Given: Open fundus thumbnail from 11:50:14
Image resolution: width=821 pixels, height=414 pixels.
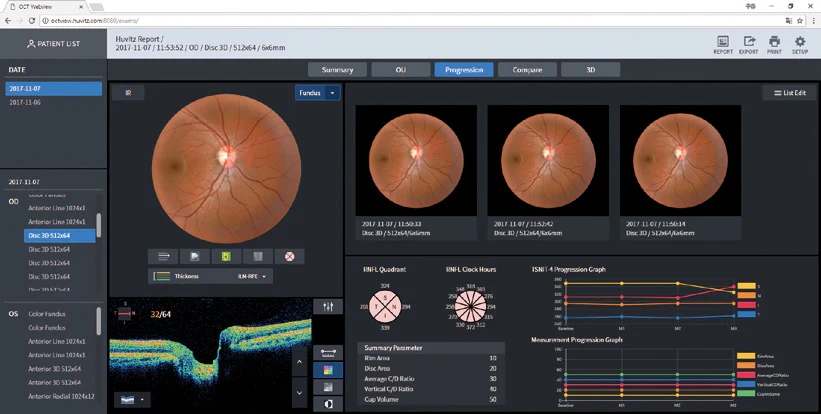Looking at the screenshot, I should coord(681,161).
